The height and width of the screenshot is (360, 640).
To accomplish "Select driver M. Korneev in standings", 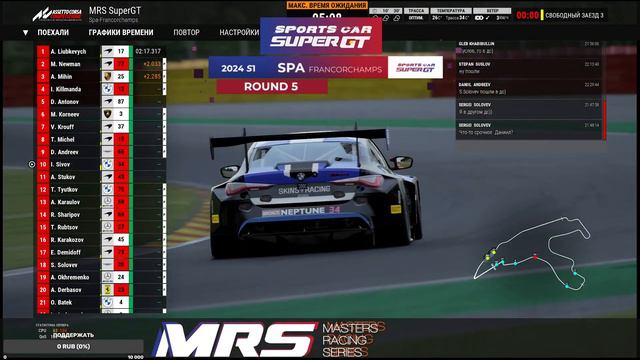I will [x=65, y=114].
